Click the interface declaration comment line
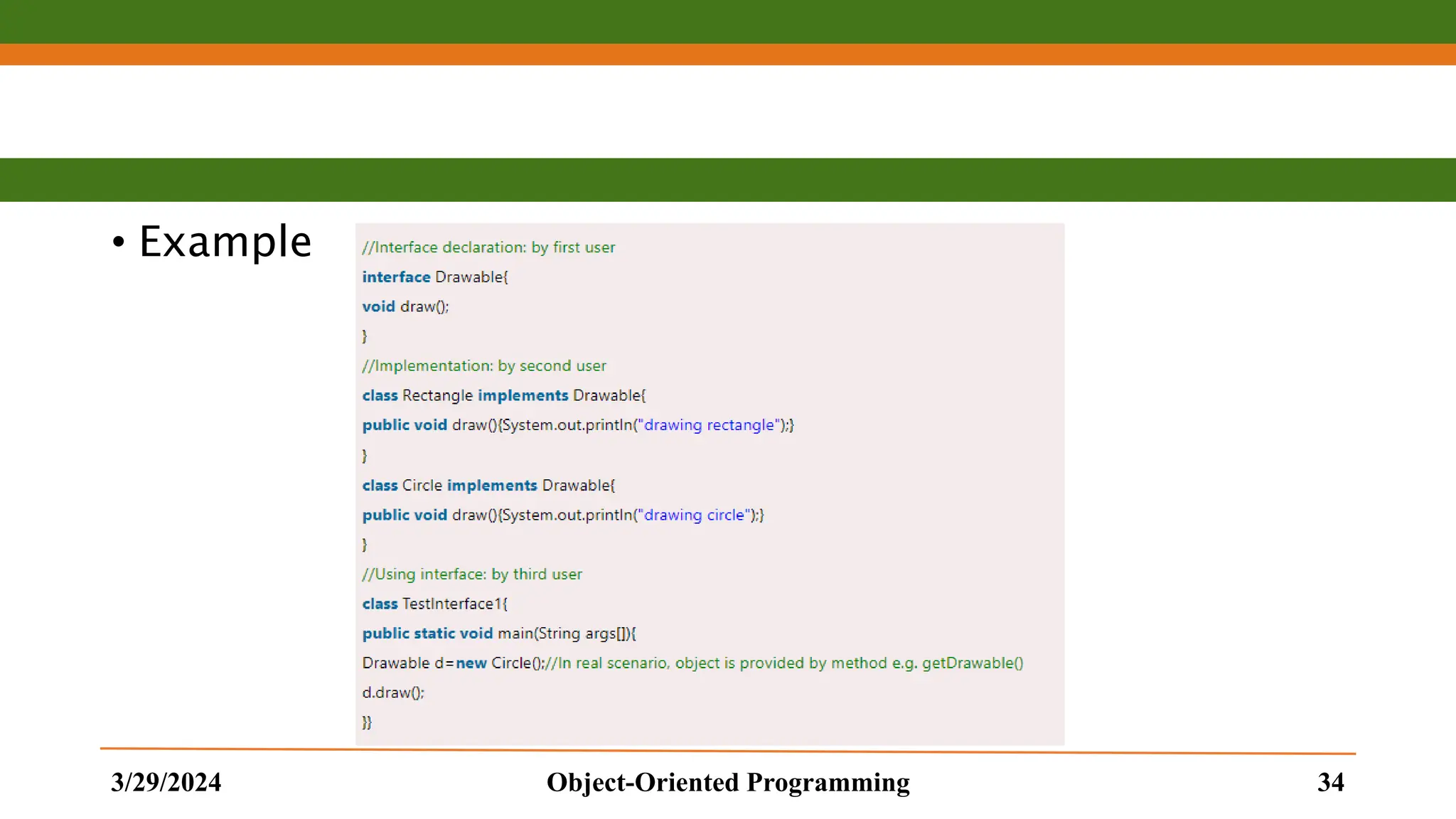Screen dimensions: 1456x819 pos(488,247)
